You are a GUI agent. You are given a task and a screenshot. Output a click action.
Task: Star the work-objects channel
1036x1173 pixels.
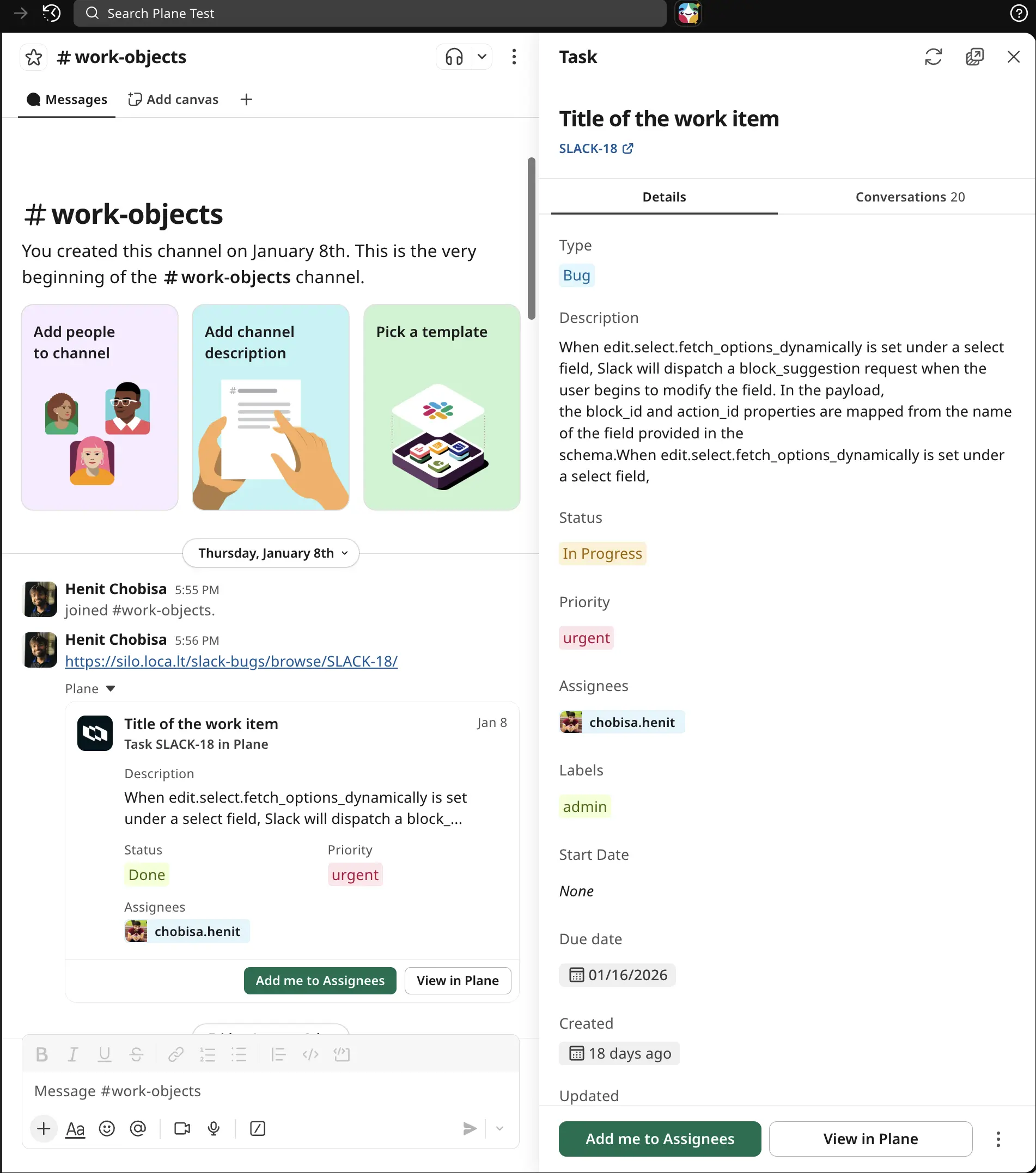tap(34, 57)
